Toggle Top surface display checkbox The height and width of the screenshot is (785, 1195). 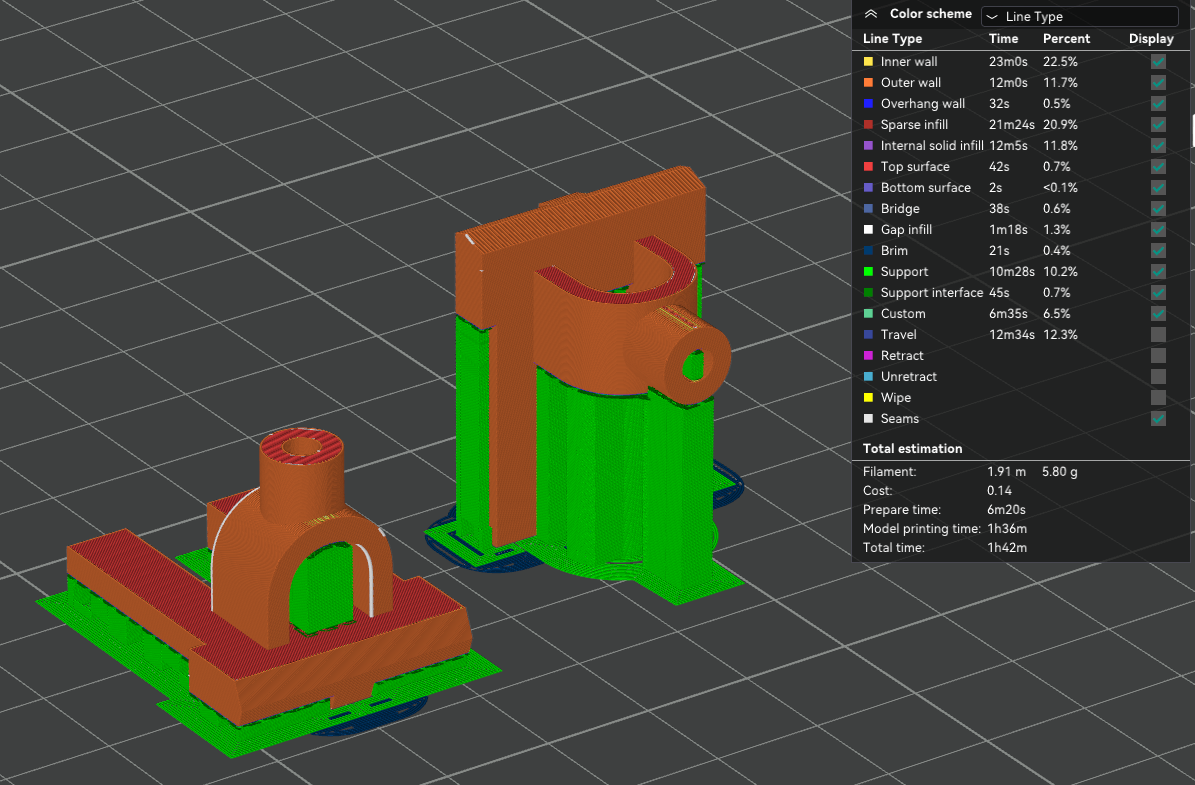click(1158, 166)
